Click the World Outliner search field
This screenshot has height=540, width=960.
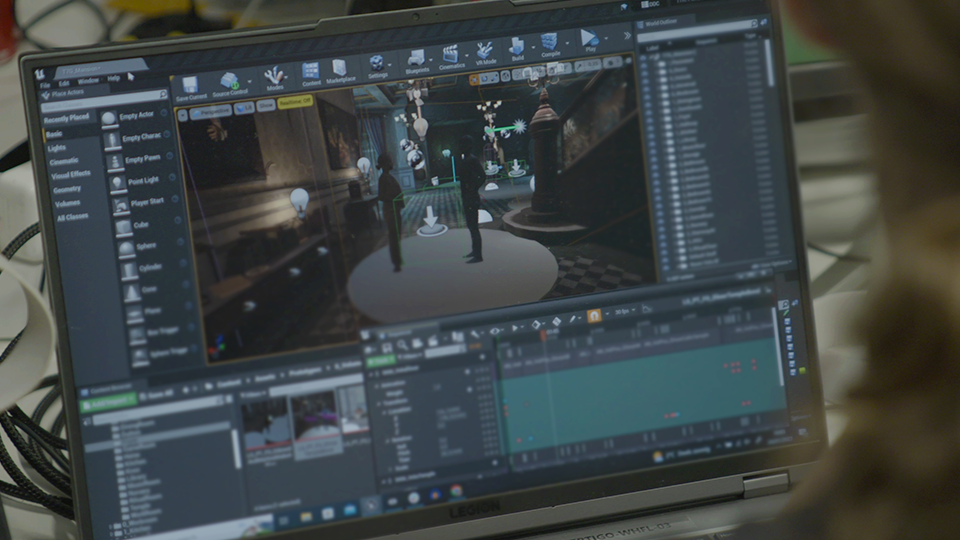point(698,30)
